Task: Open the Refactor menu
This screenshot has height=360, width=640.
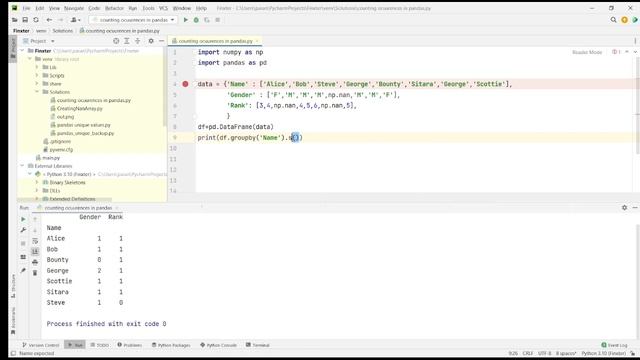Action: coord(114,8)
